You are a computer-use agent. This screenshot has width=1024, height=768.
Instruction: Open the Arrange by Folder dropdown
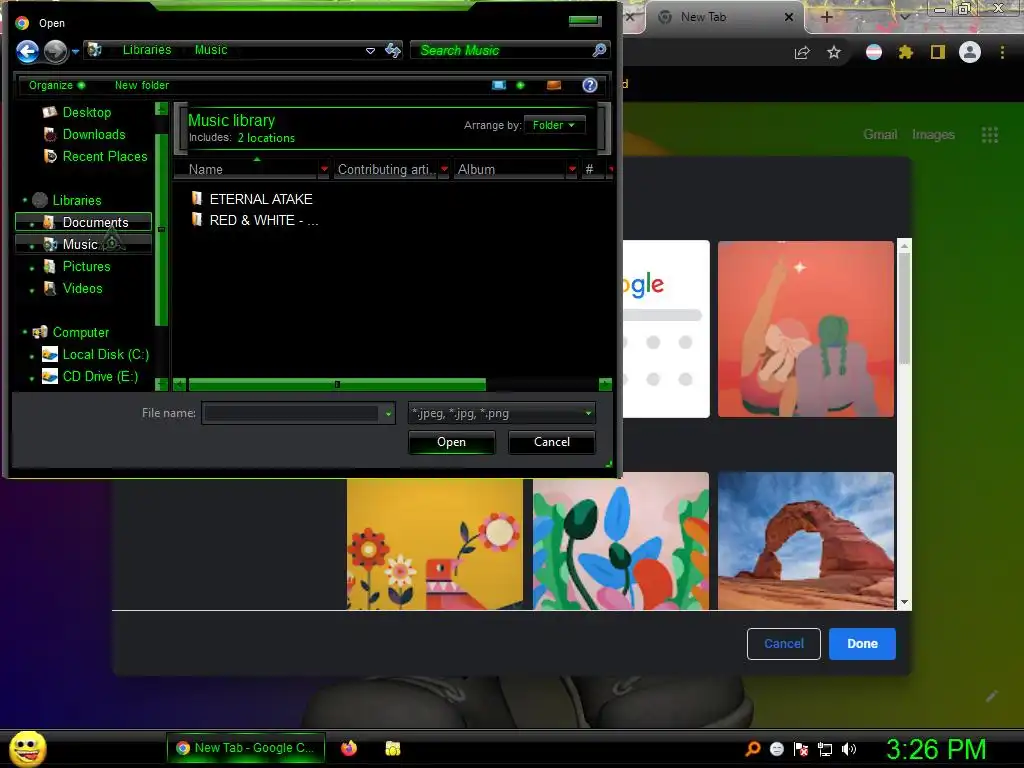pos(554,125)
